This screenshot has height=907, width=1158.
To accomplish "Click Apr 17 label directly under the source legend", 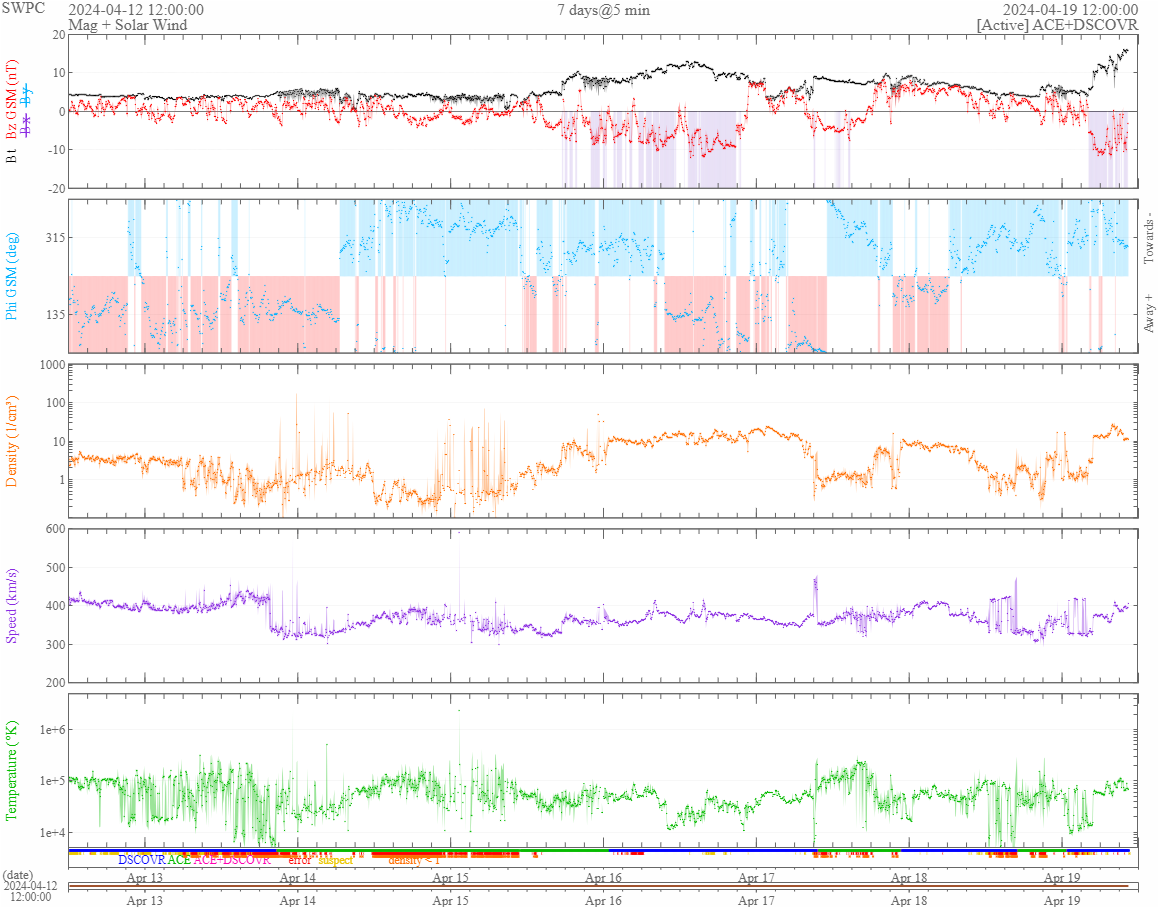I will 756,877.
